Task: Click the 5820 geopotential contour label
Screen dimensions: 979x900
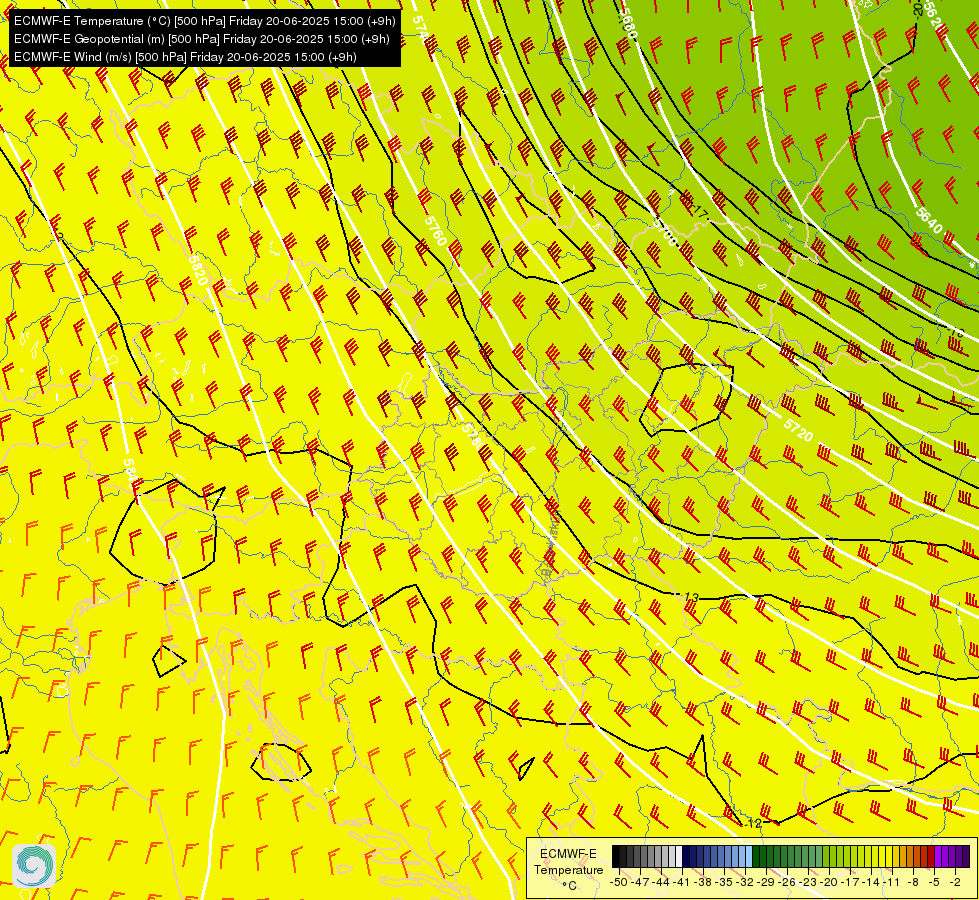Action: (197, 270)
